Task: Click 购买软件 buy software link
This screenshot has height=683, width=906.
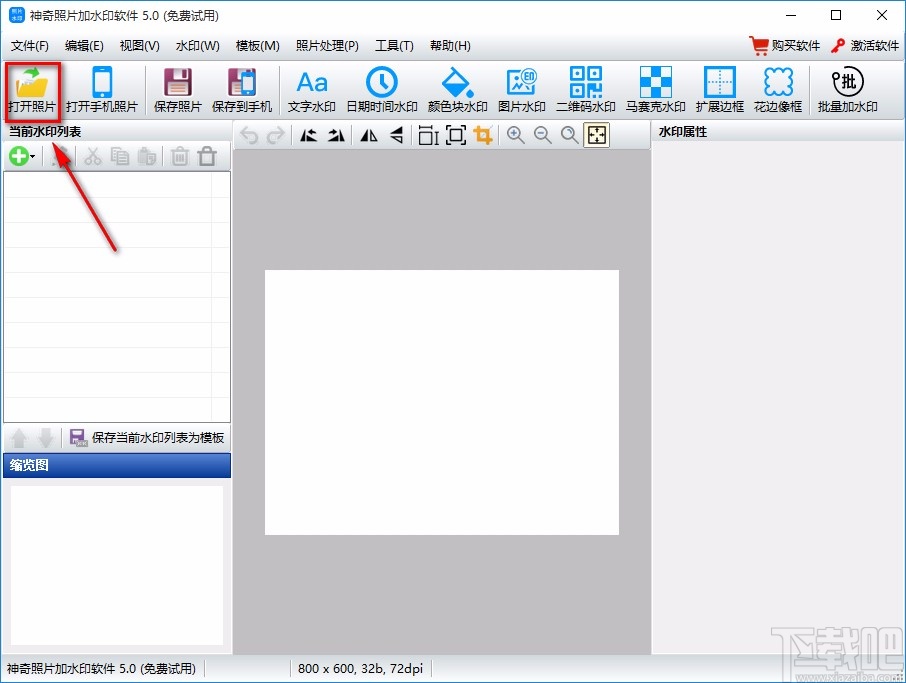Action: click(x=785, y=46)
